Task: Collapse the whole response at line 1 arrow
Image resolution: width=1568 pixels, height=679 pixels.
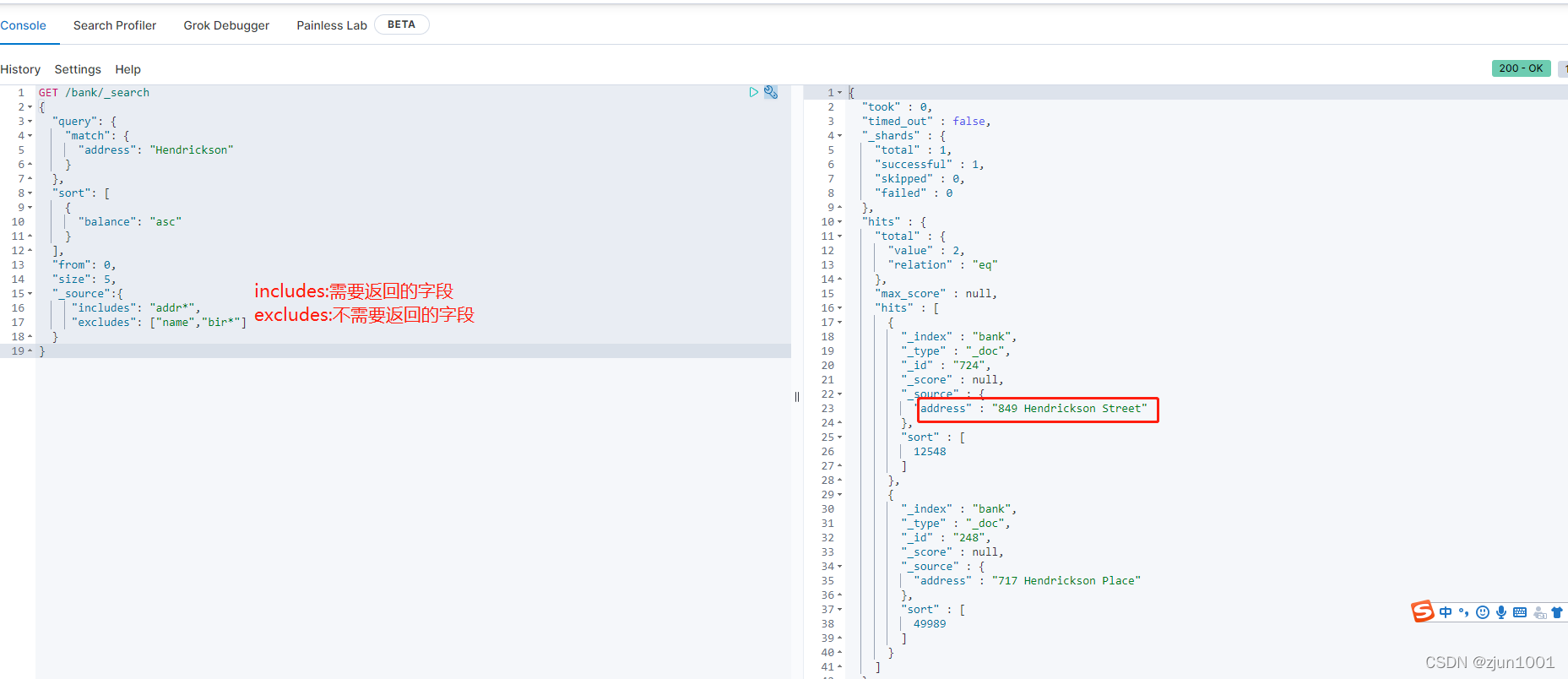Action: point(839,93)
